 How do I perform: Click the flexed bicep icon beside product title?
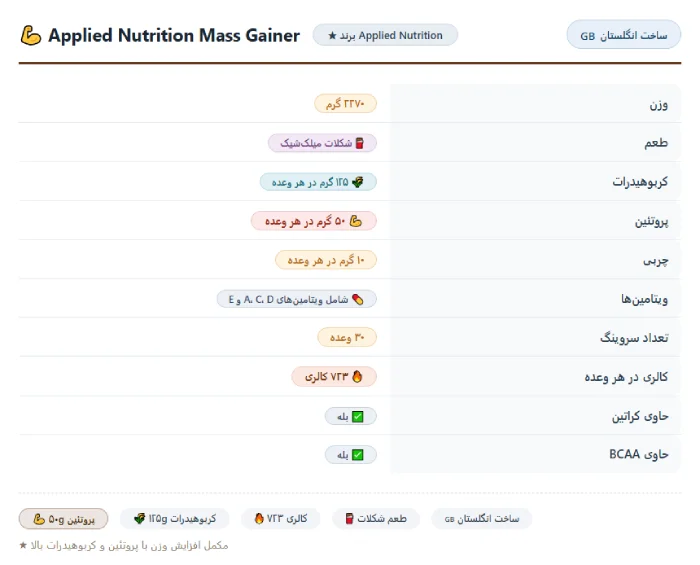[x=31, y=36]
